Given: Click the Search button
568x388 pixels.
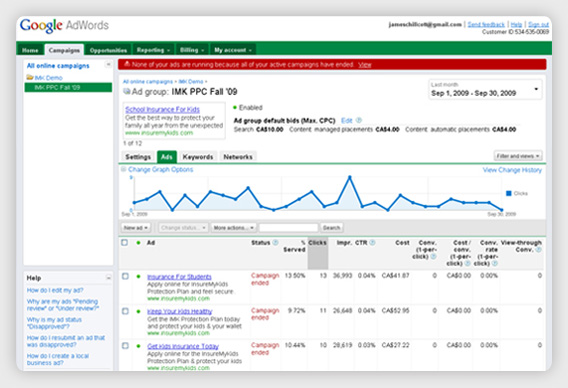Looking at the screenshot, I should click(331, 228).
